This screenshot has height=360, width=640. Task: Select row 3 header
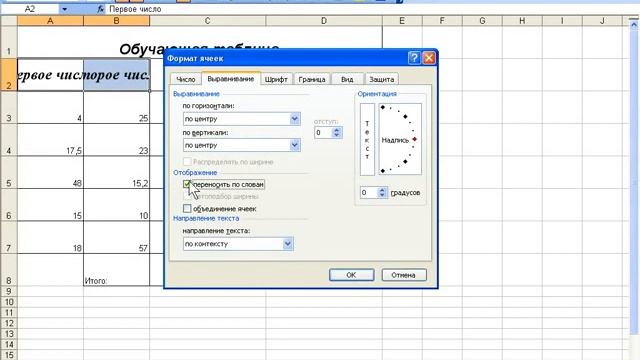pyautogui.click(x=9, y=107)
